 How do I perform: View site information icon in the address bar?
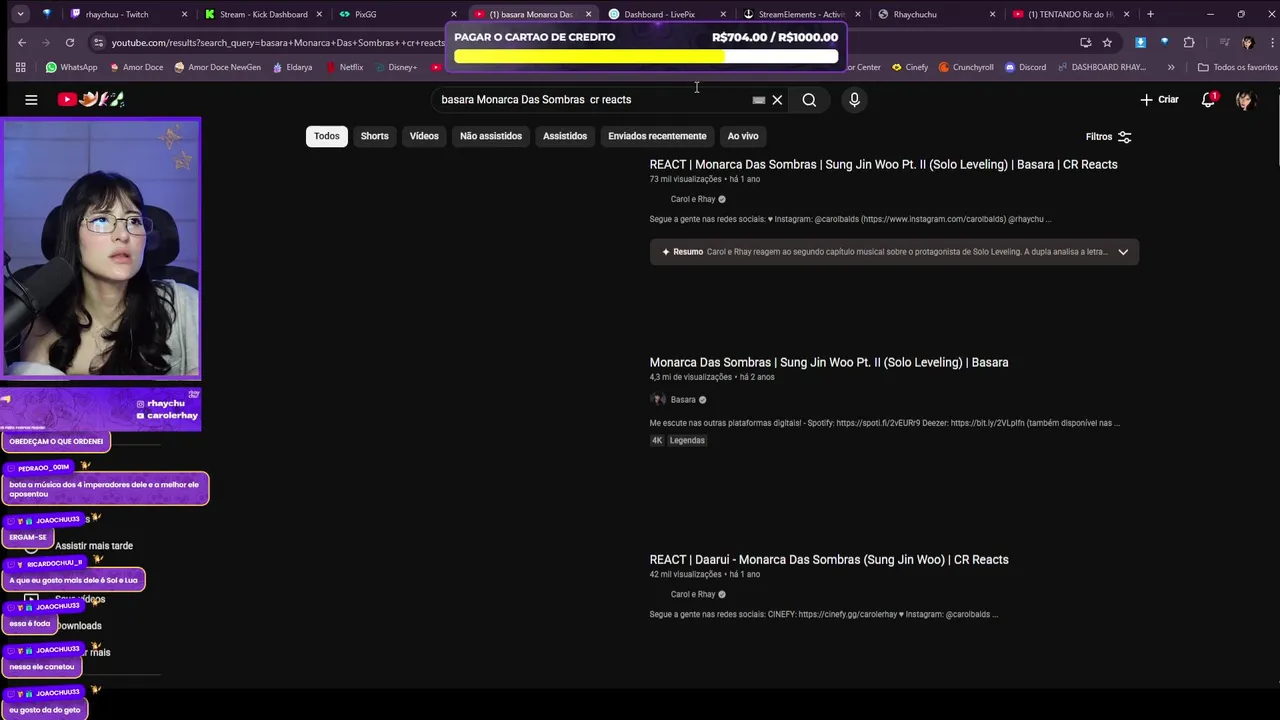98,43
